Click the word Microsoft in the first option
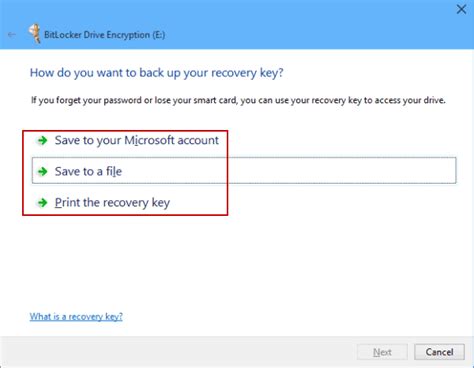Viewport: 474px width, 368px height. point(149,140)
